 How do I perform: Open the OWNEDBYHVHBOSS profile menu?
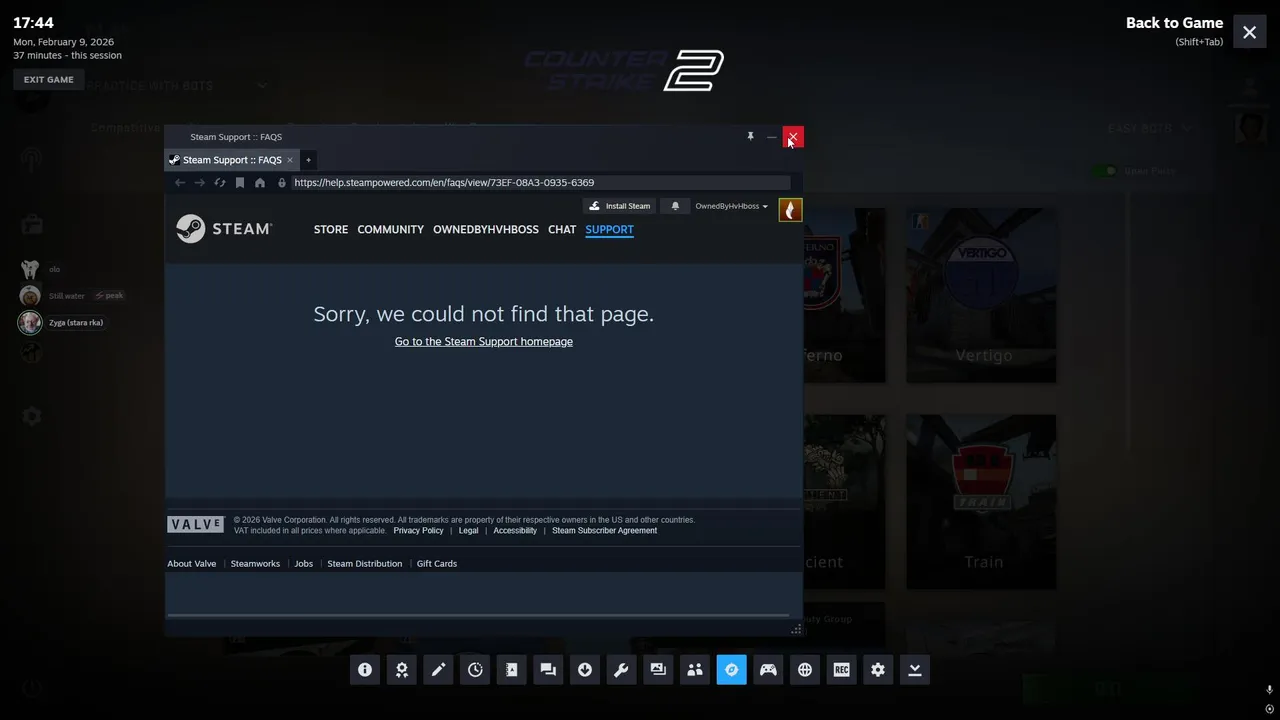[486, 229]
